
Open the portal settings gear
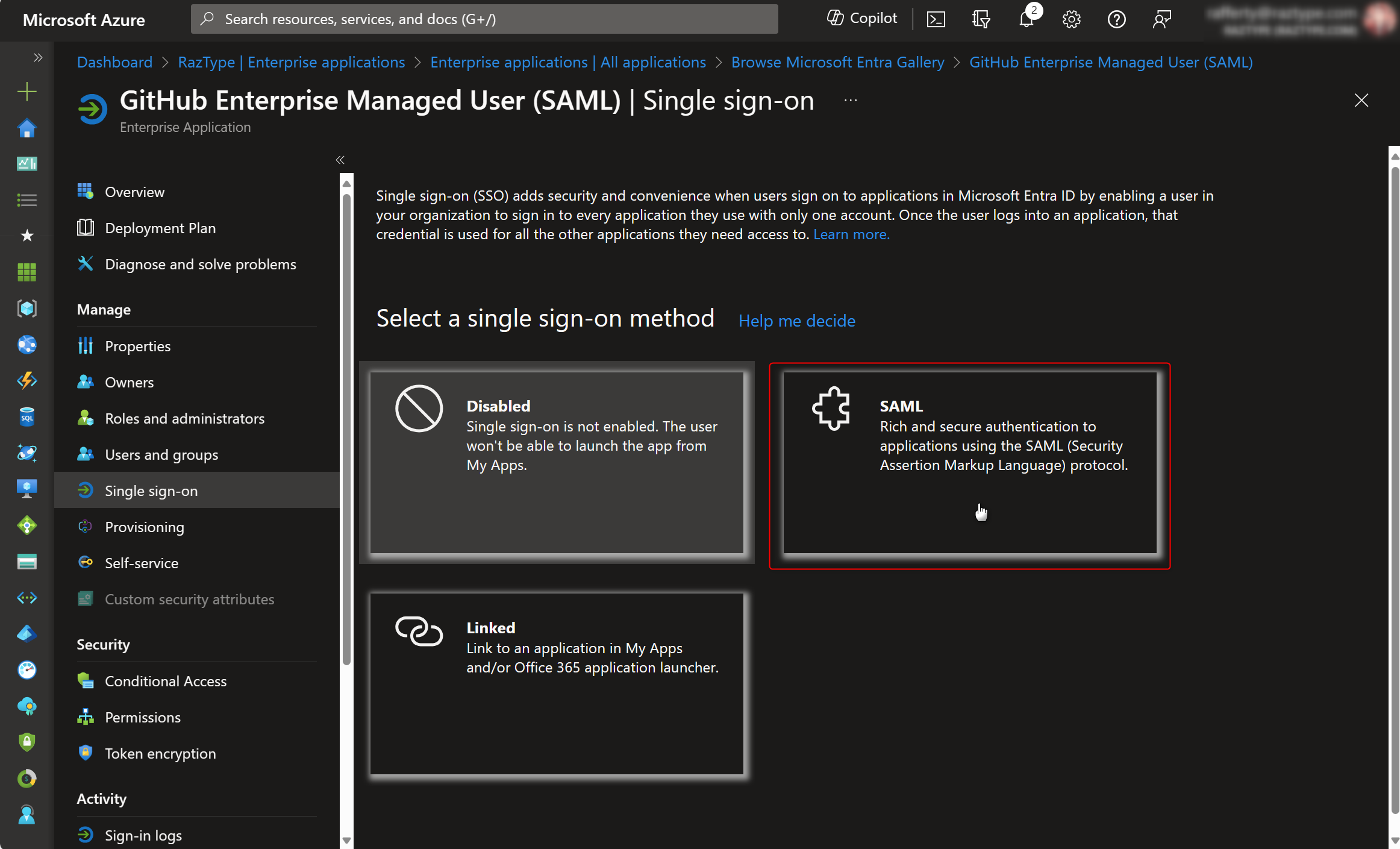tap(1071, 19)
